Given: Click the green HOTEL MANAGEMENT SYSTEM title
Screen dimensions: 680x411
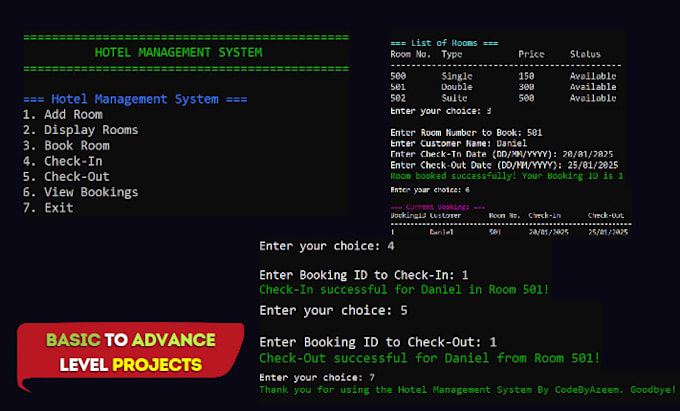Looking at the screenshot, I should pos(178,52).
